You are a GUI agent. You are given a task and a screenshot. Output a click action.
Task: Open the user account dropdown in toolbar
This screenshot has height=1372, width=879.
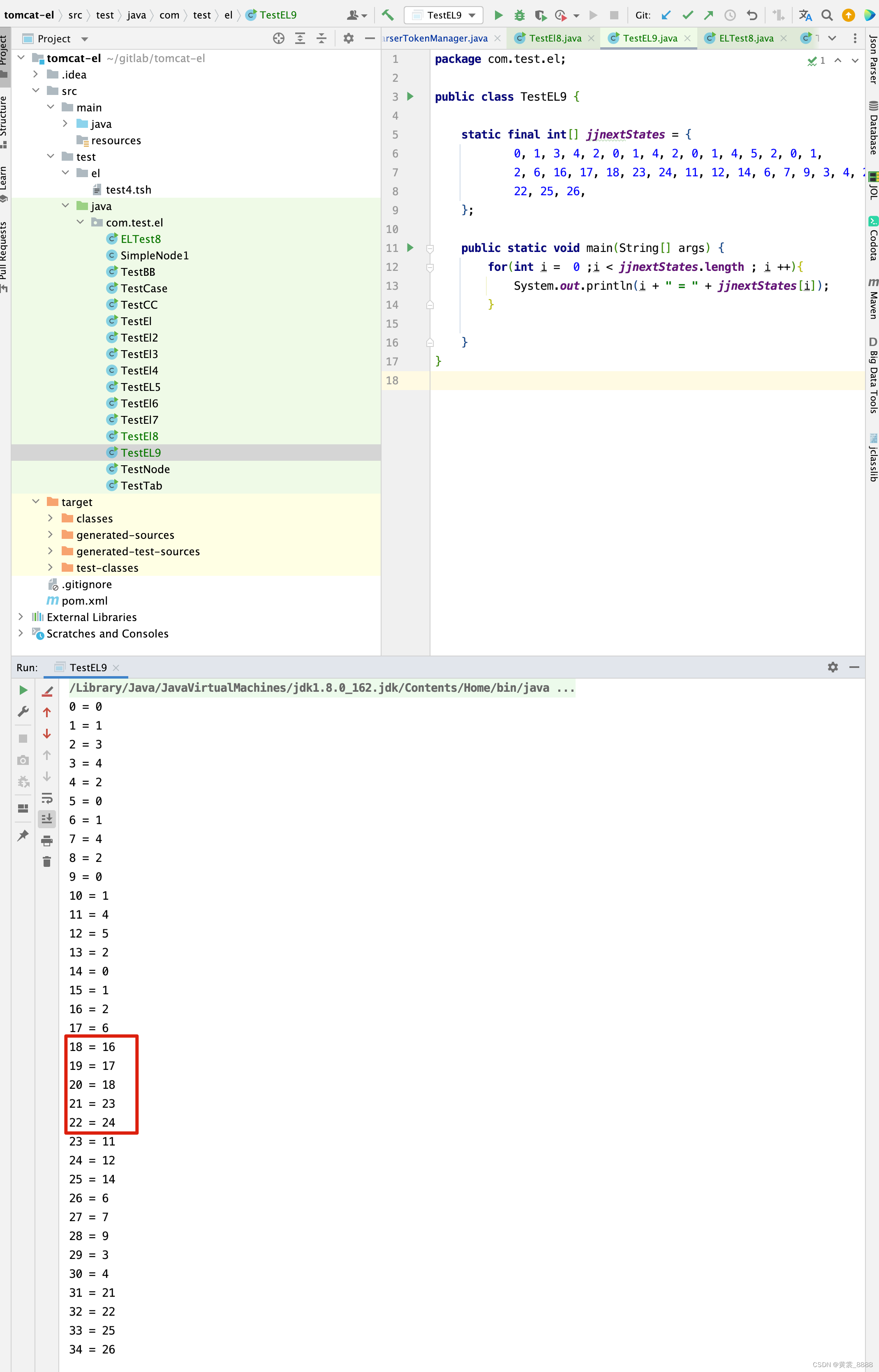click(x=357, y=15)
